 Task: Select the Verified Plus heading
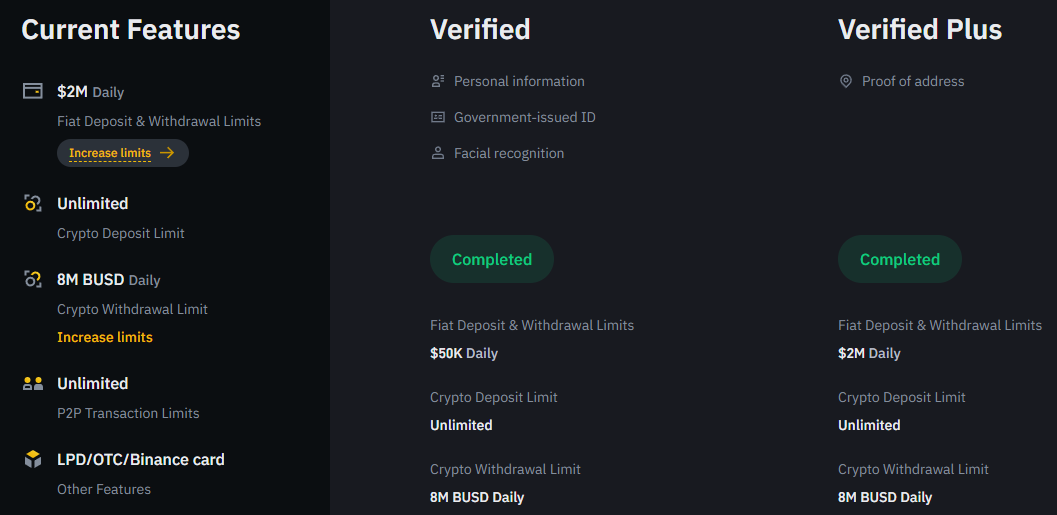(x=919, y=30)
